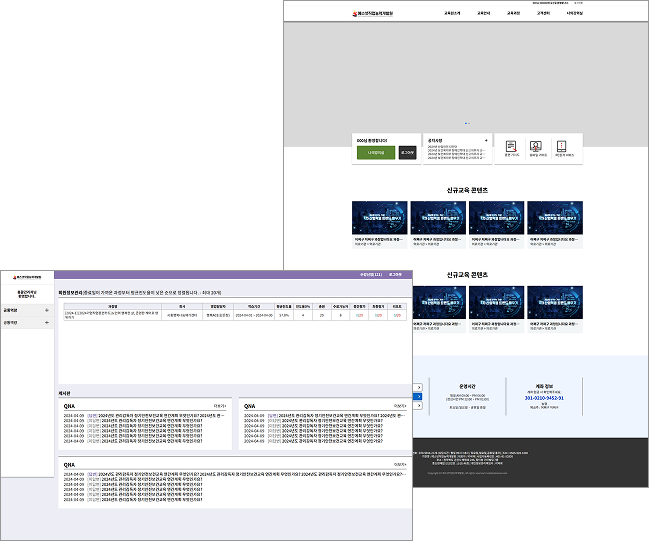Image resolution: width=649 pixels, height=541 pixels.
Task: Expand the second sidebar menu plus sign
Action: [47, 322]
